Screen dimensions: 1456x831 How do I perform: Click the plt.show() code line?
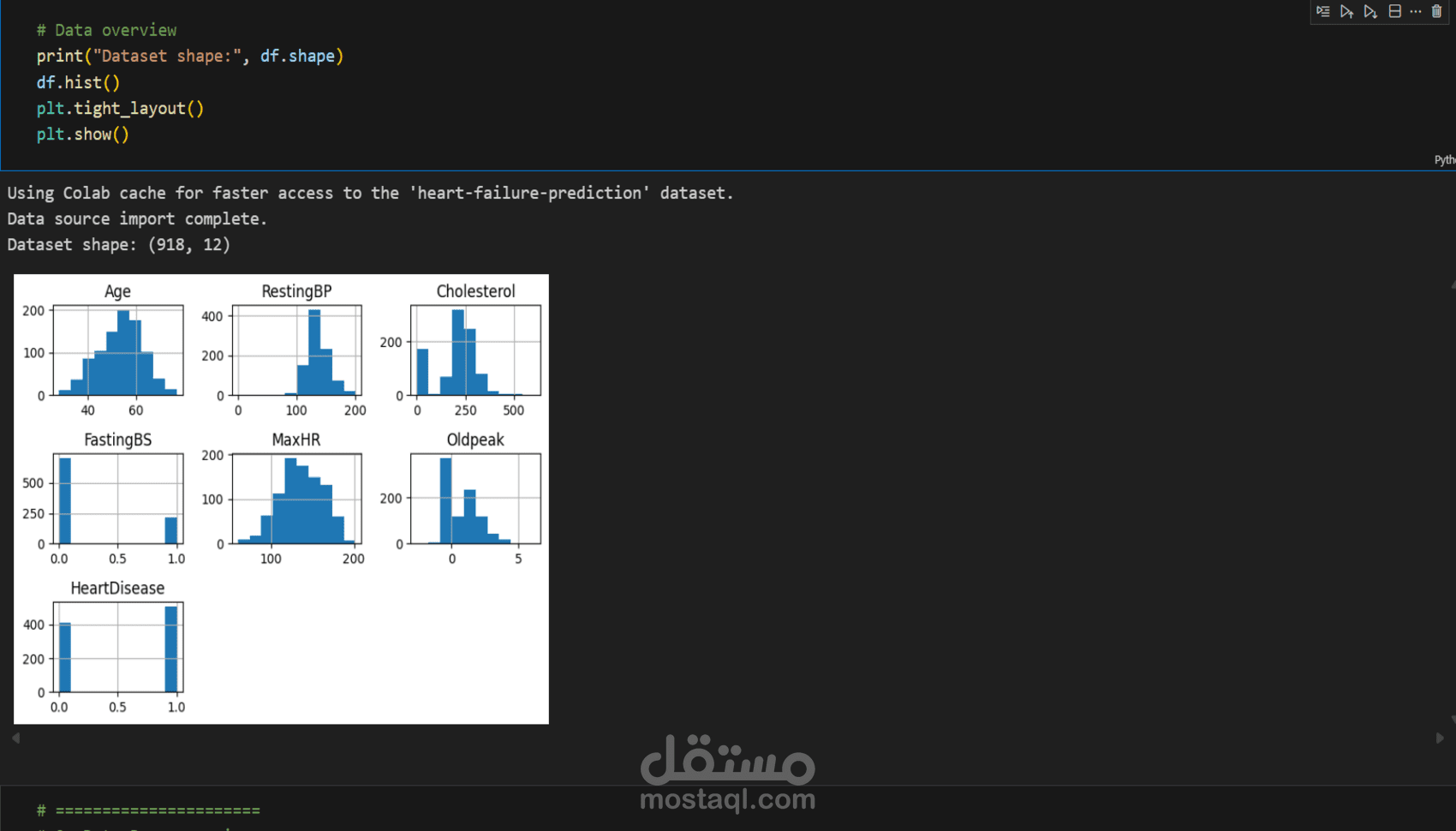83,134
